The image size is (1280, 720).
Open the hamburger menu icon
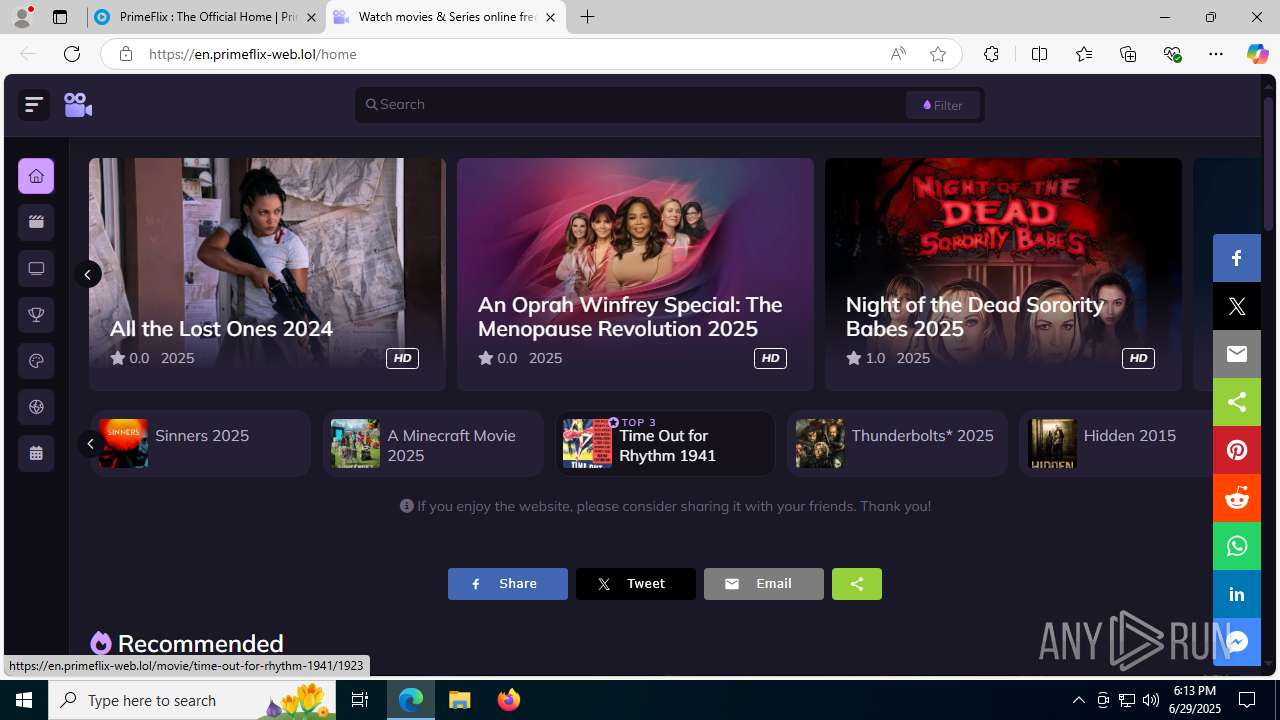(x=34, y=105)
